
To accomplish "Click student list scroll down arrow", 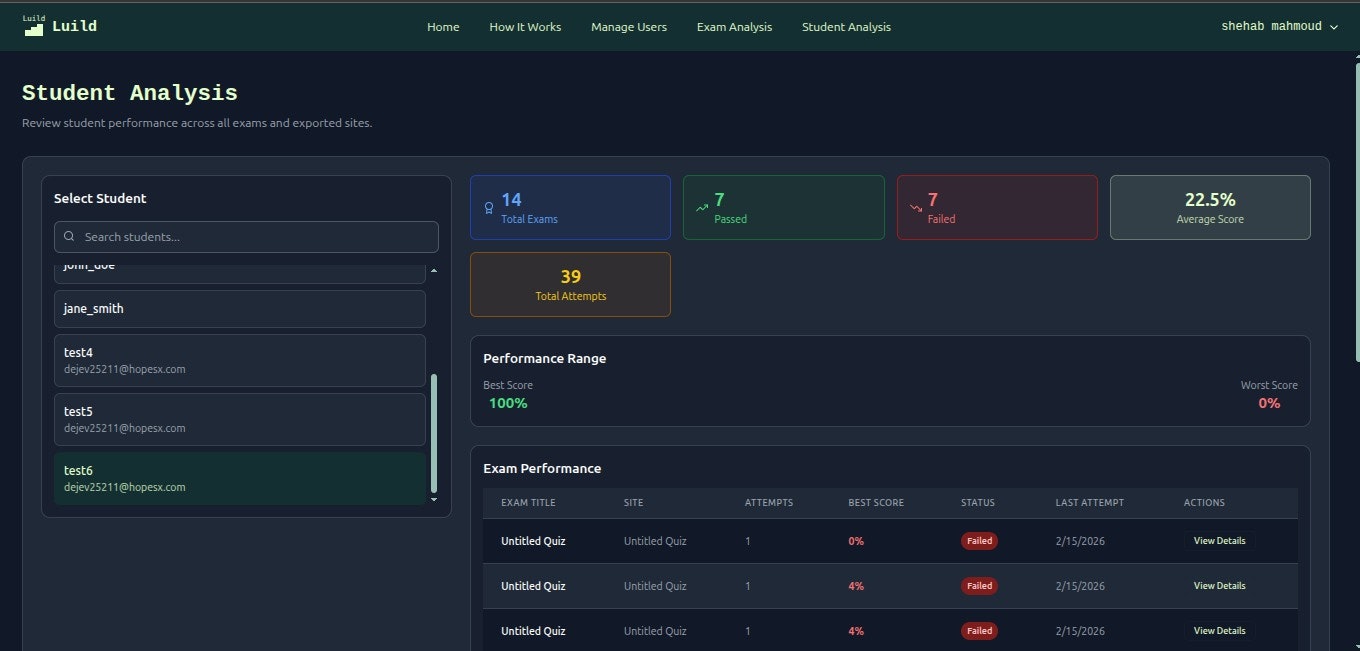I will coord(433,498).
